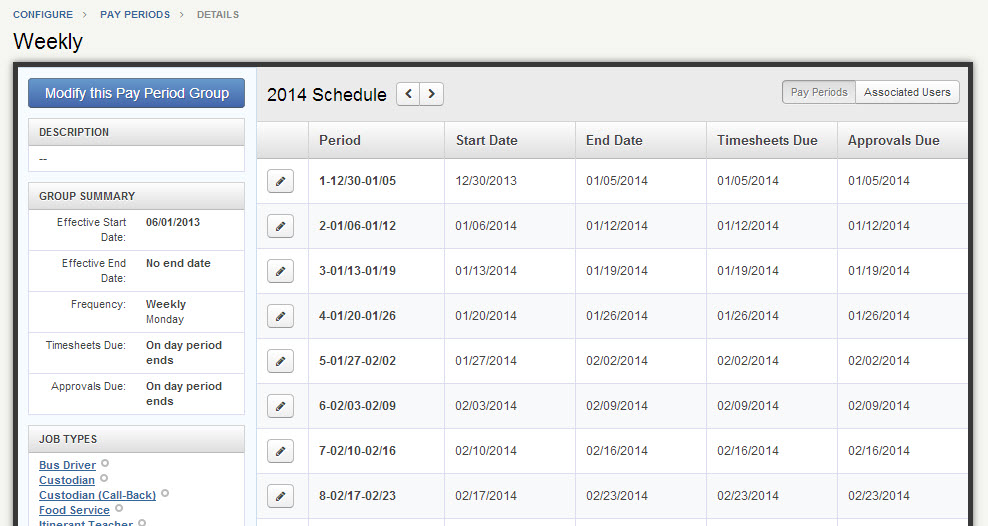Edit pay period 1-12/30-01/05 pencil icon
This screenshot has height=526, width=988.
tap(280, 181)
